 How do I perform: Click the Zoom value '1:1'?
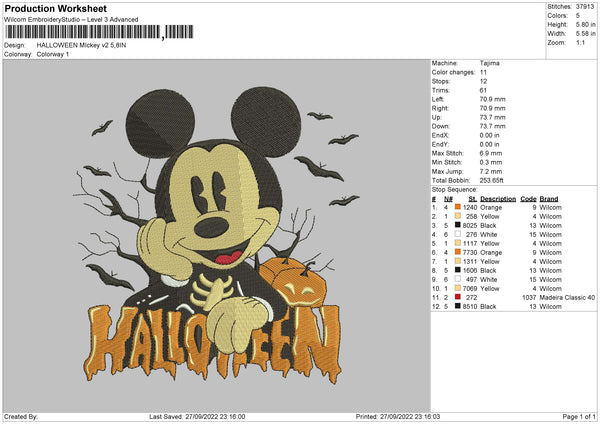coord(580,42)
